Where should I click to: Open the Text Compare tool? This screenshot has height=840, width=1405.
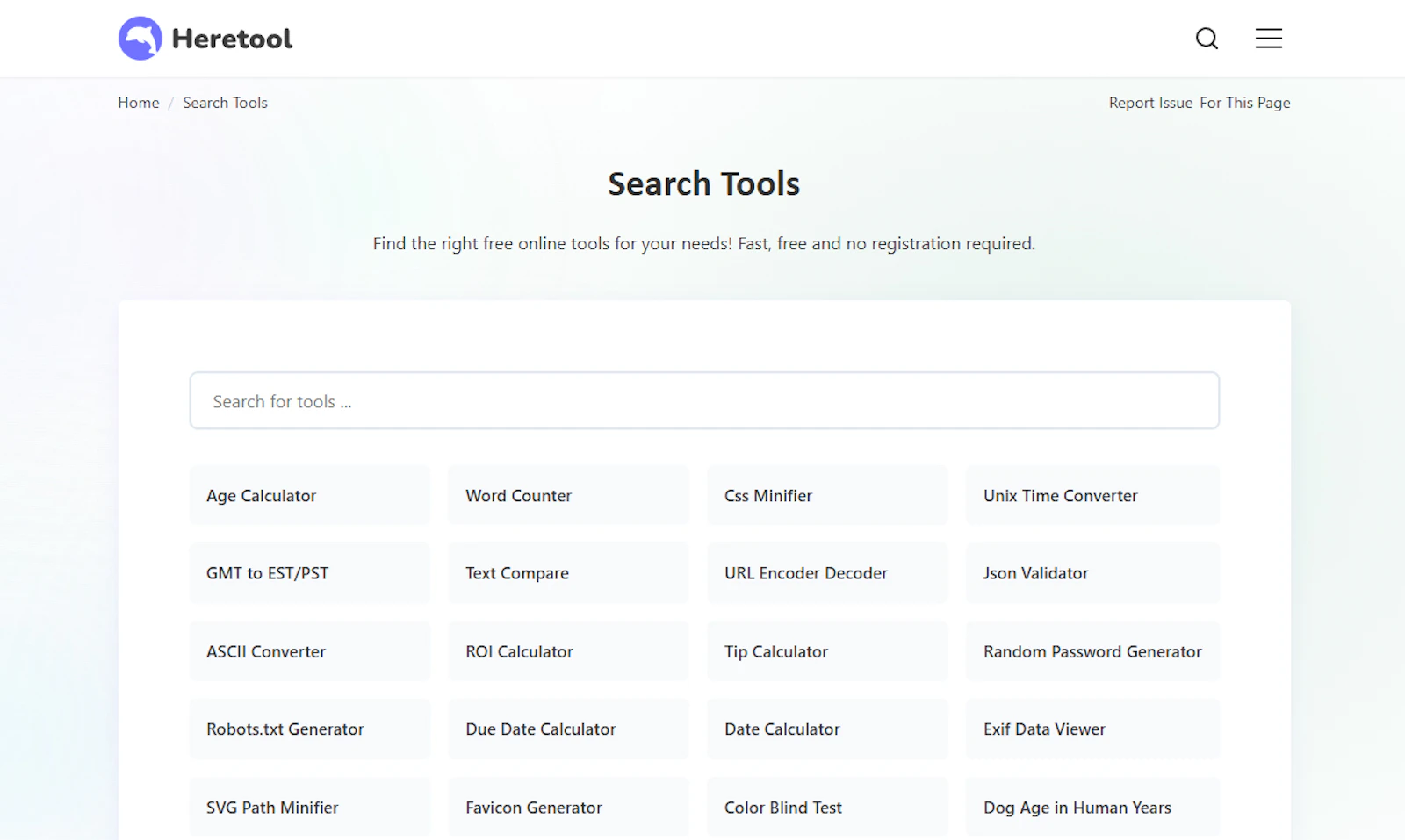568,573
